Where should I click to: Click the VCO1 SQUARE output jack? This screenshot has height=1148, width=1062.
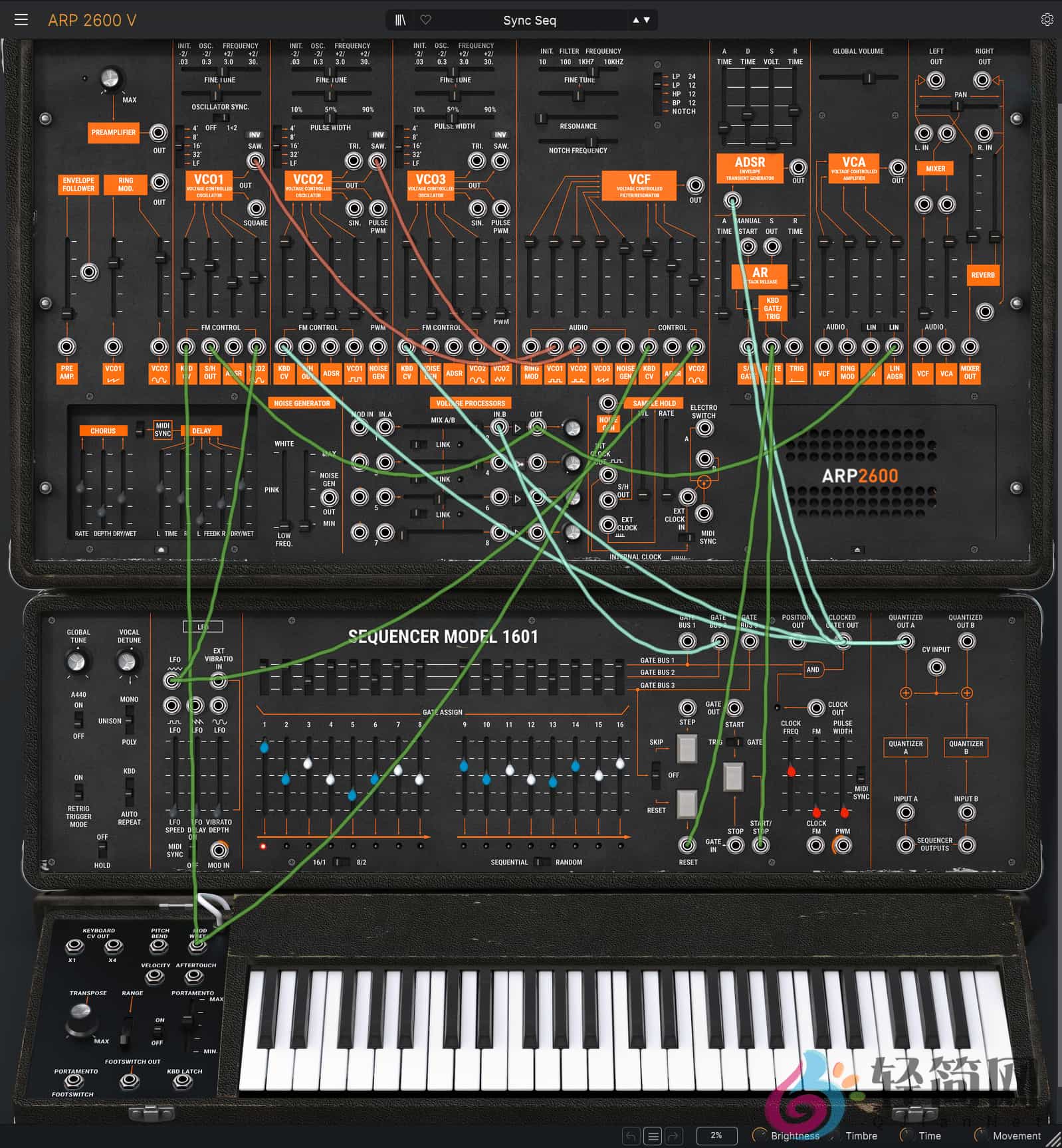[256, 209]
